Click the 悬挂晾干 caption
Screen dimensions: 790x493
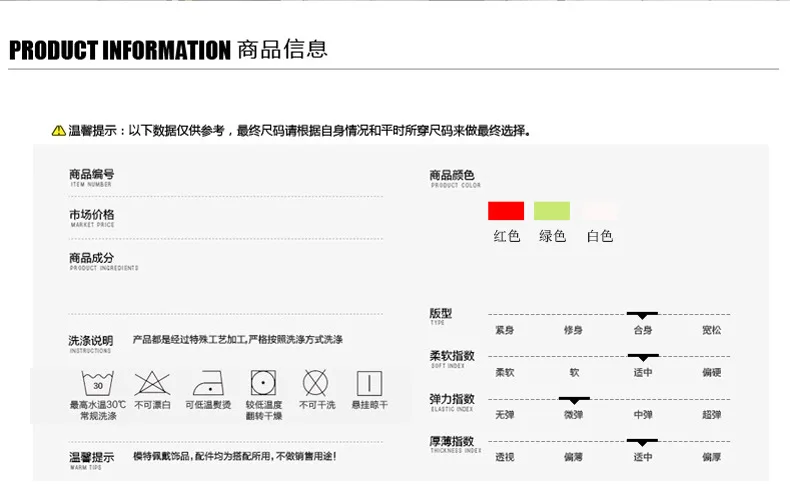[x=369, y=405]
